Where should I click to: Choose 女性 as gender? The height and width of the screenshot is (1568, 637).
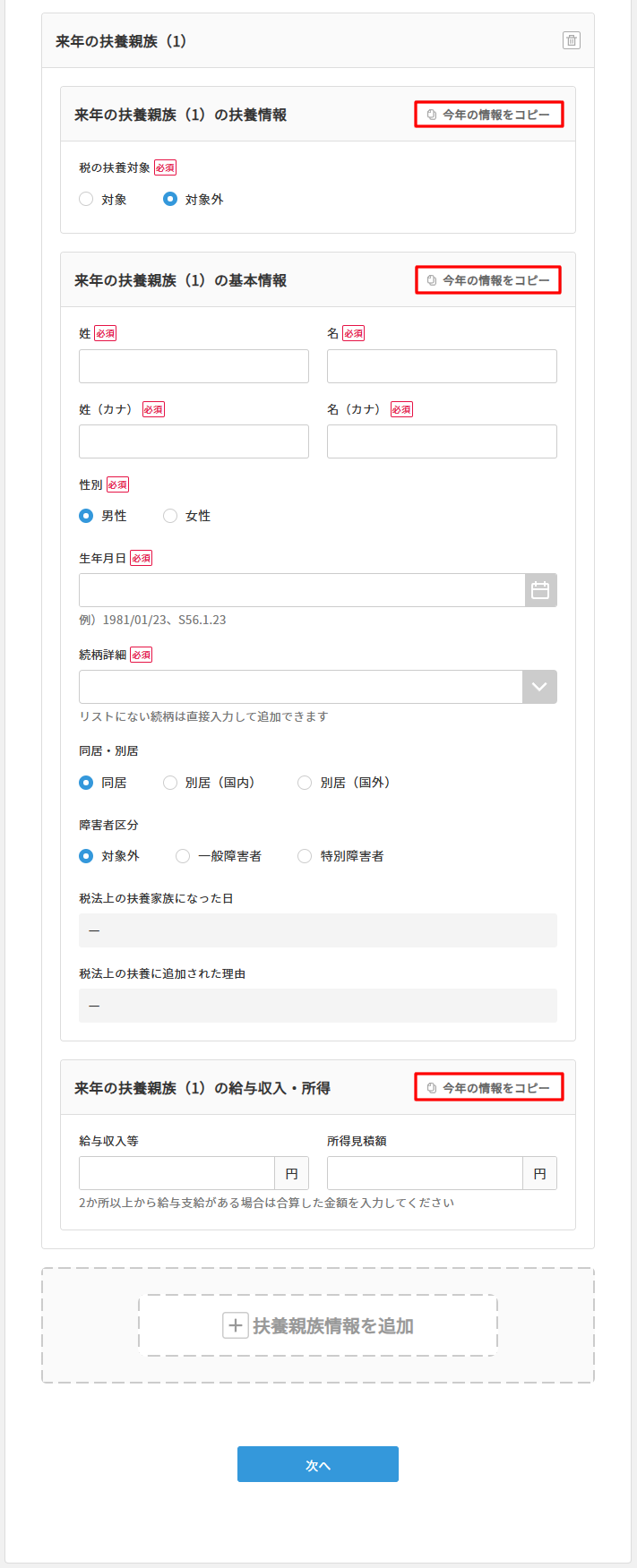(170, 516)
